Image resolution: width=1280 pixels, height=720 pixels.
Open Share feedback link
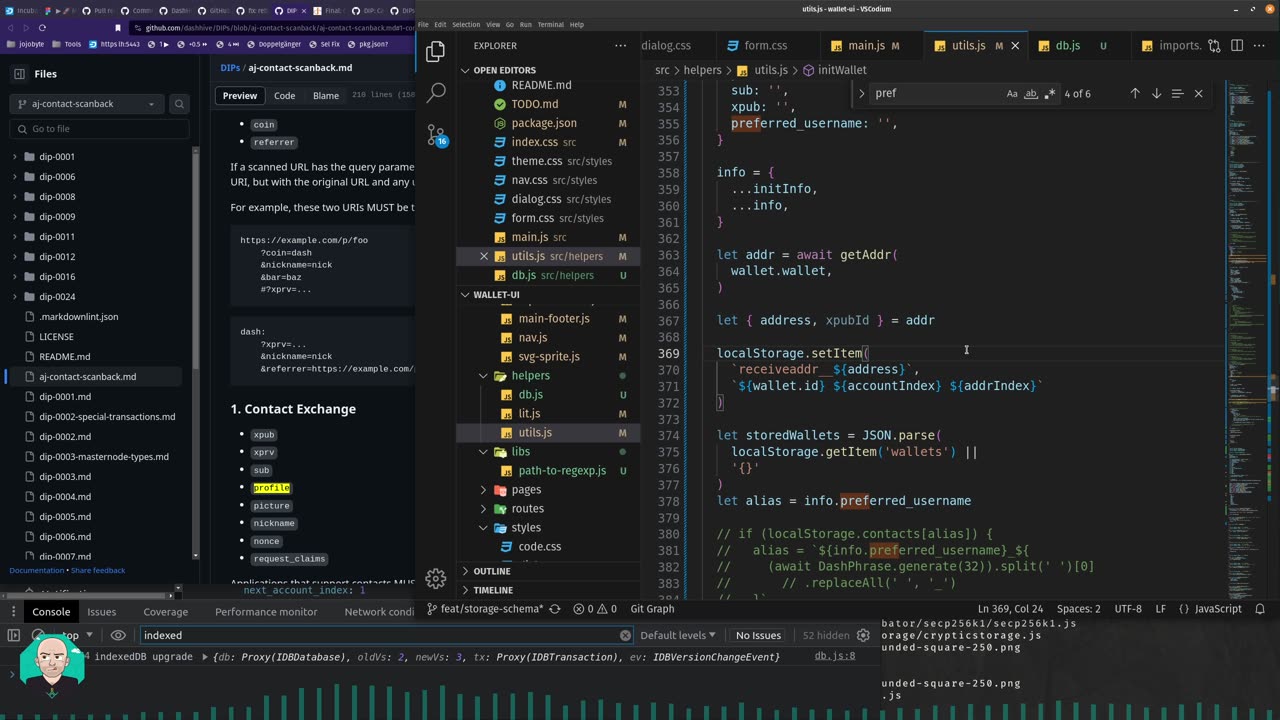pyautogui.click(x=98, y=570)
